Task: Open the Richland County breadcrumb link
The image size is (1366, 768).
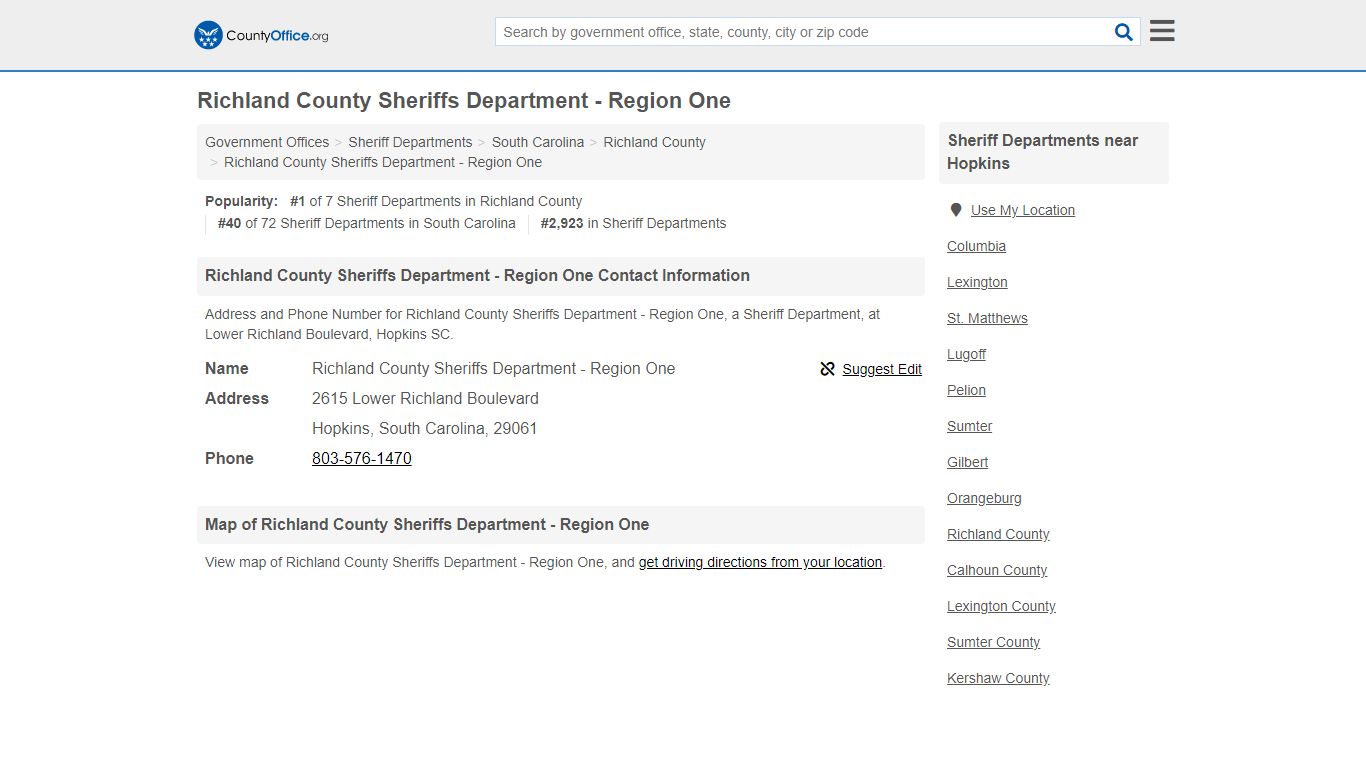Action: (x=654, y=142)
